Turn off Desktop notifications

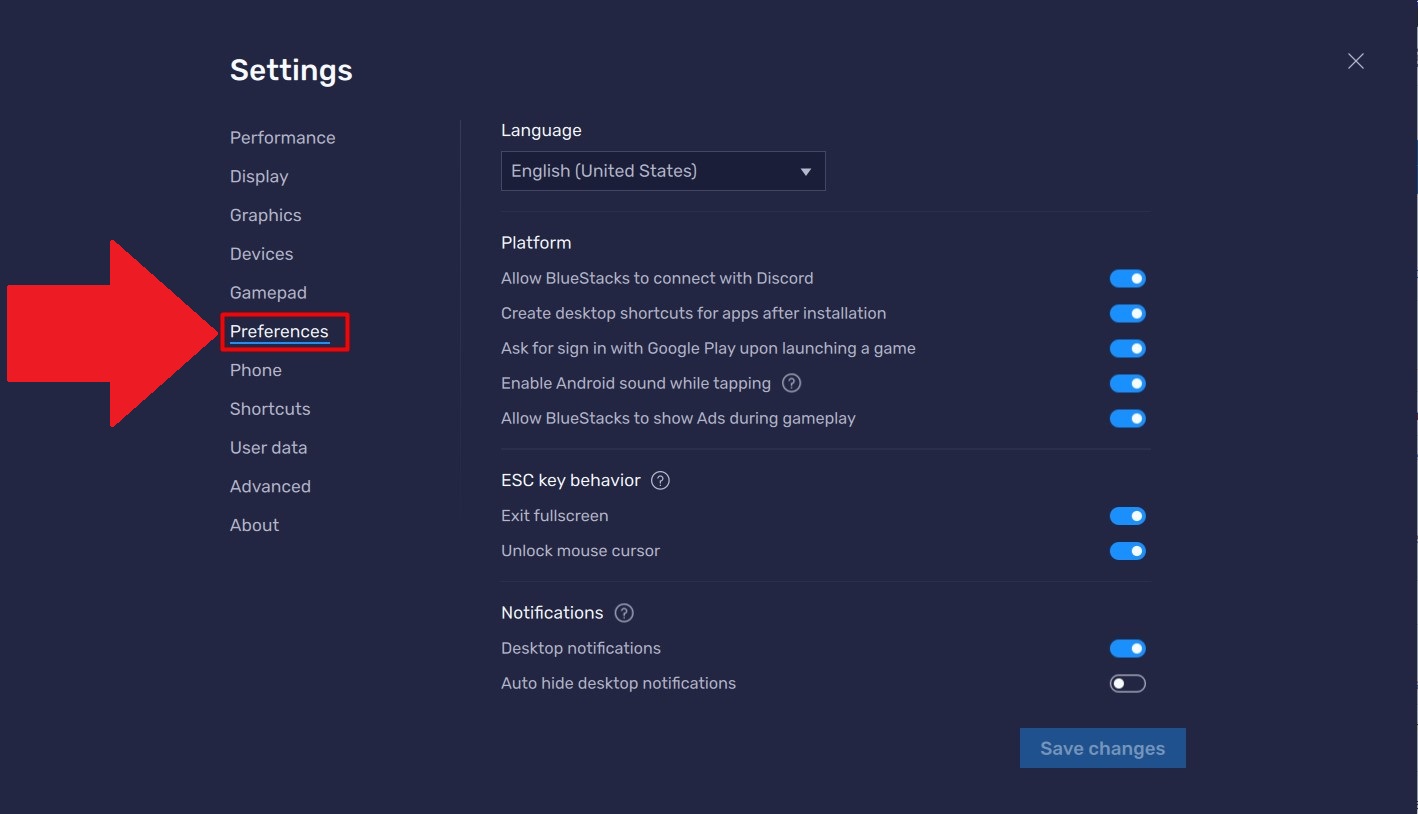tap(1127, 649)
